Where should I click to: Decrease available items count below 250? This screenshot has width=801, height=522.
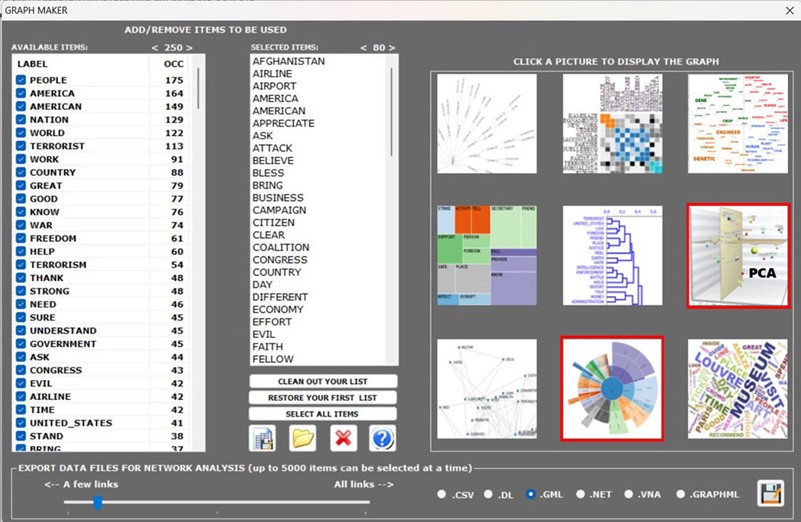point(155,48)
